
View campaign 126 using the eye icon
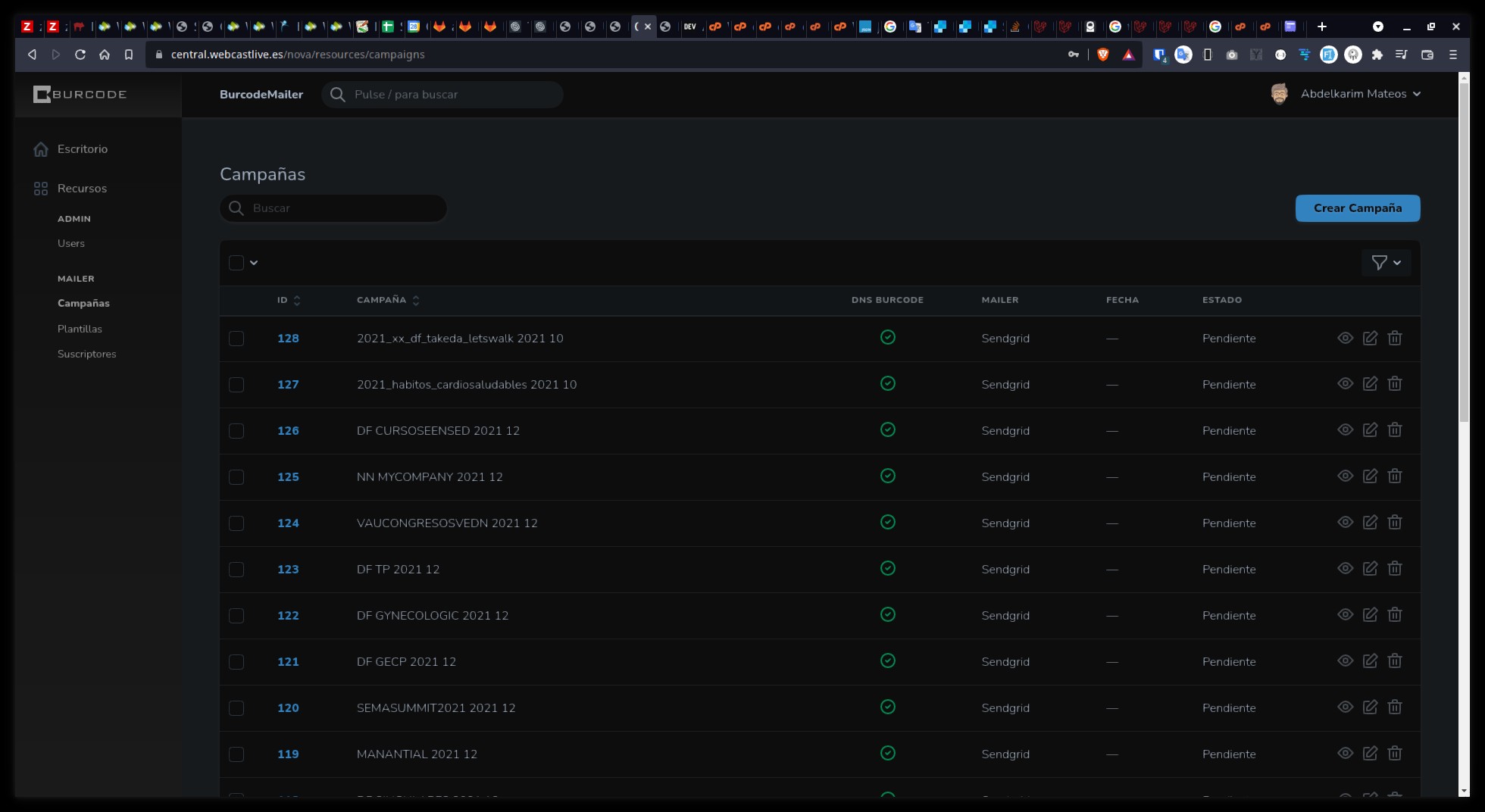(1345, 430)
